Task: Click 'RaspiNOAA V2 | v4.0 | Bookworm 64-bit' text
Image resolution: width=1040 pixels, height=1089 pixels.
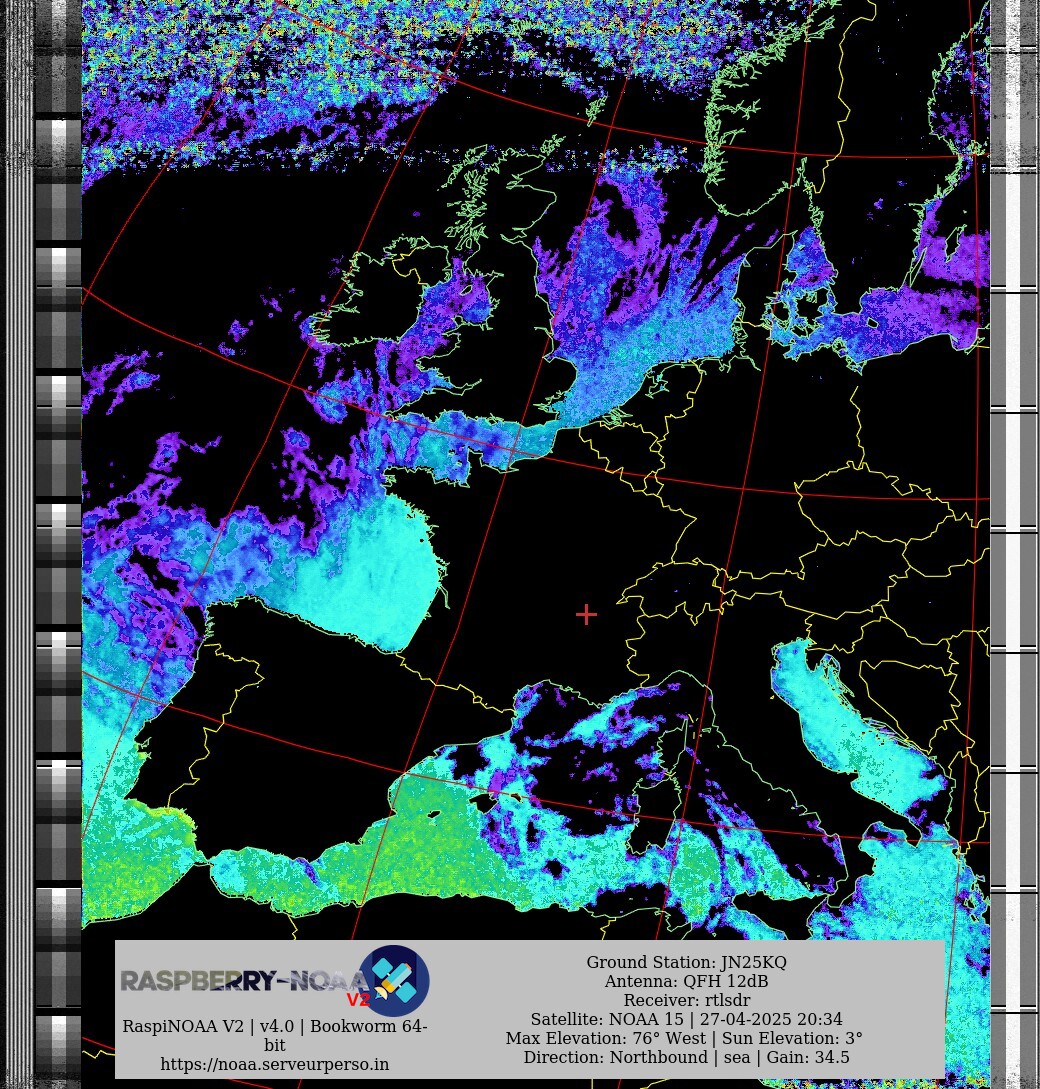Action: point(274,1035)
